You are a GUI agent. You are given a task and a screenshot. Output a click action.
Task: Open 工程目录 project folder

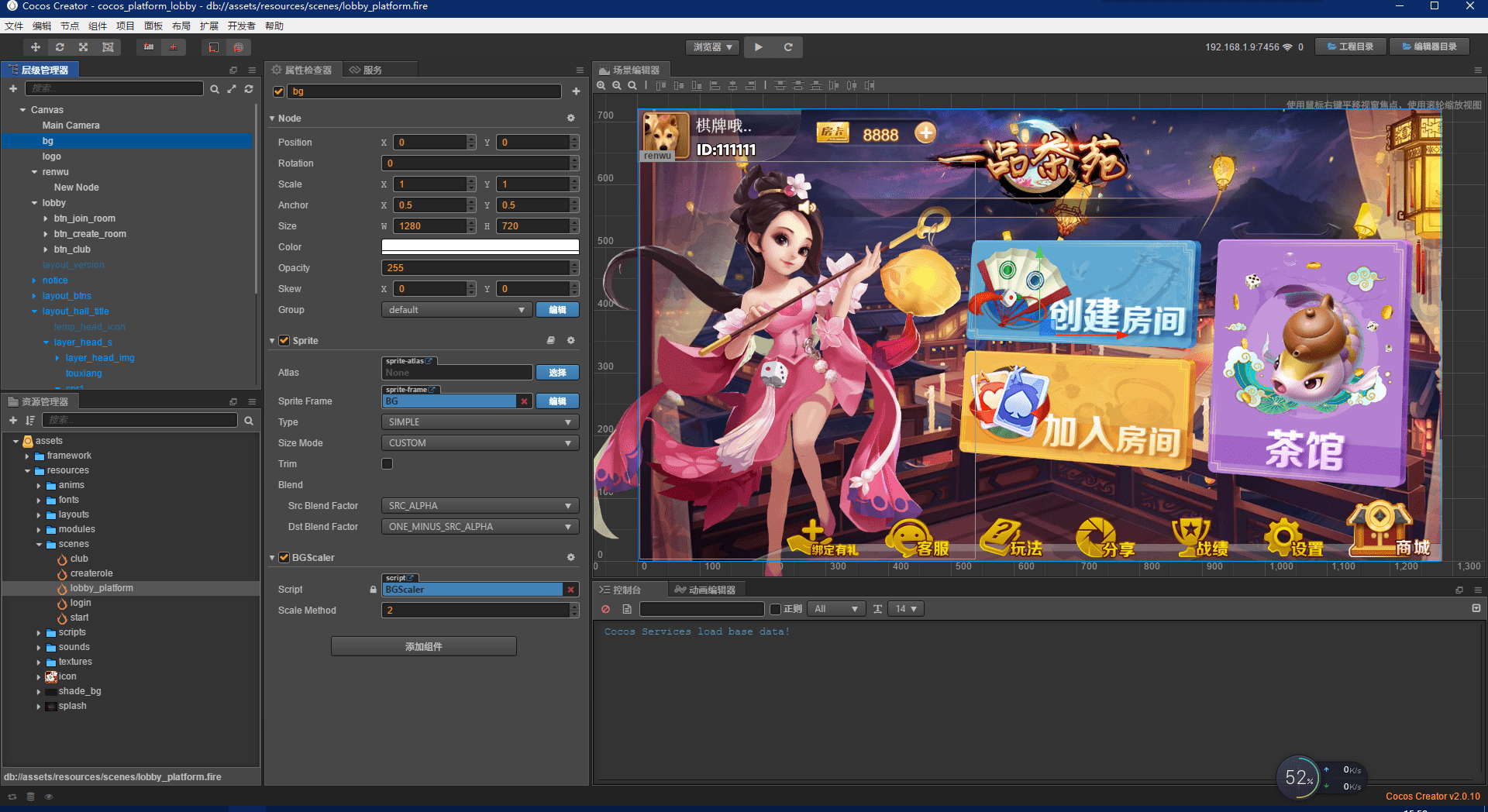tap(1352, 46)
